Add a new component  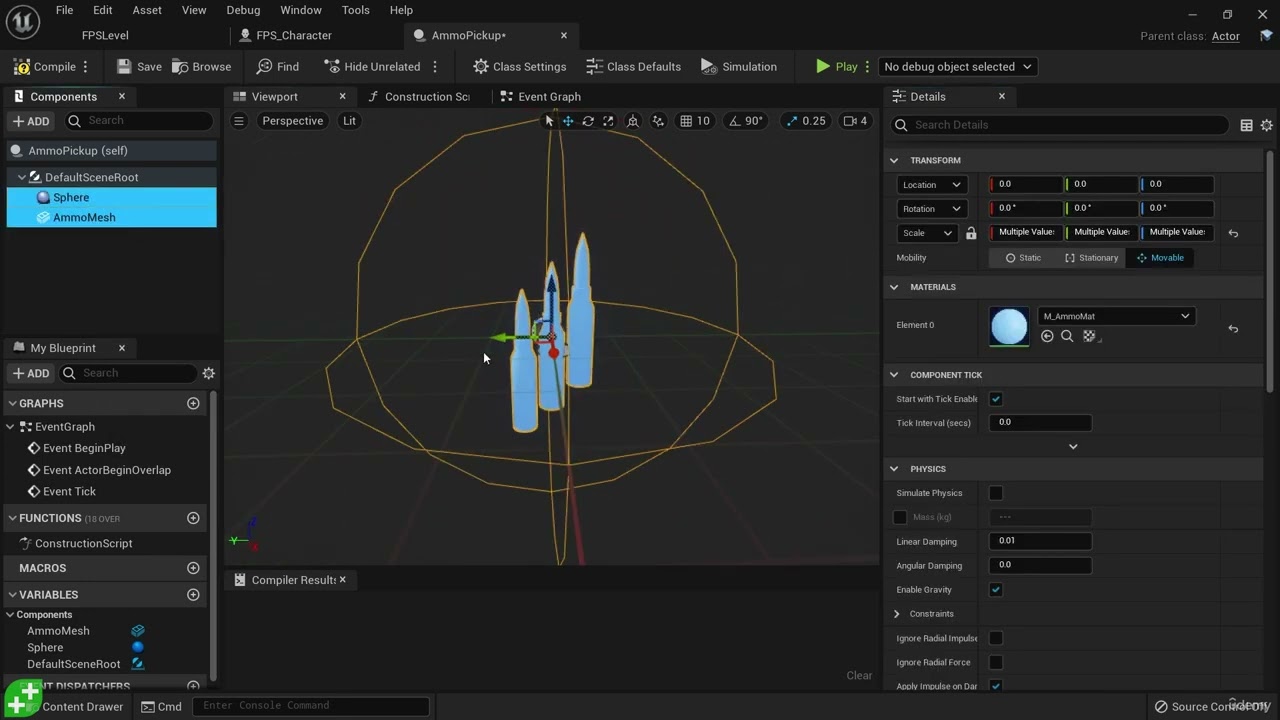31,121
